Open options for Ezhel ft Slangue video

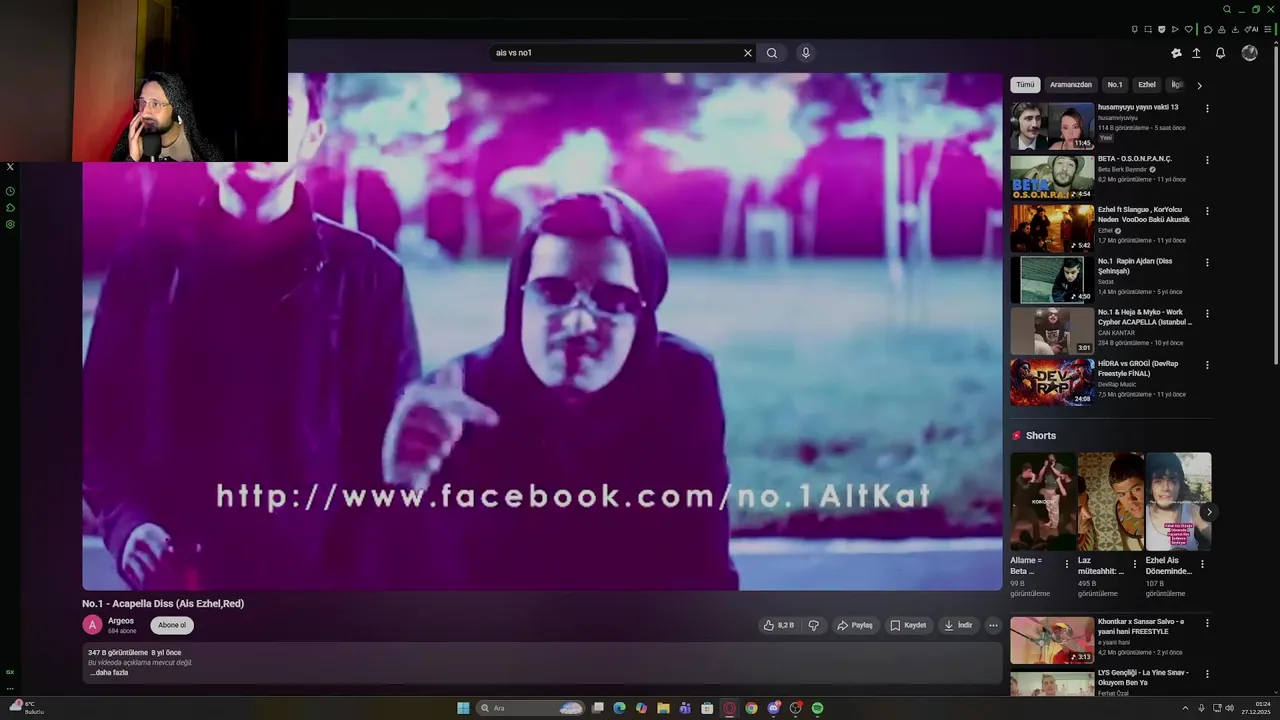pyautogui.click(x=1207, y=211)
